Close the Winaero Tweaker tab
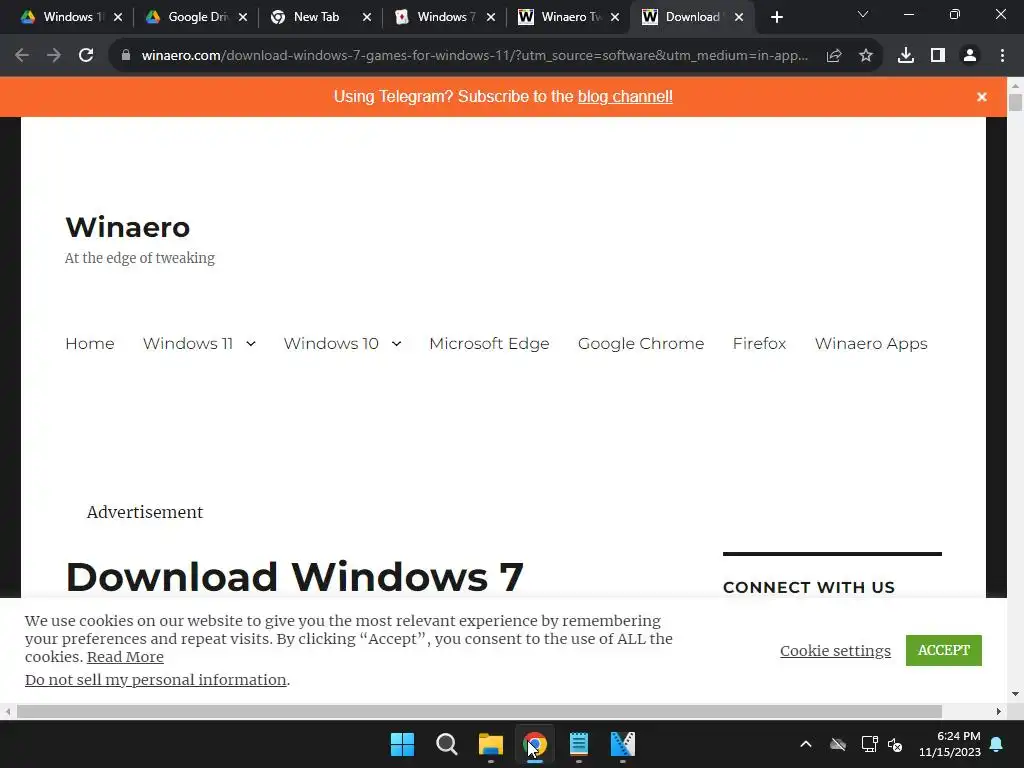This screenshot has width=1024, height=768. (x=615, y=17)
